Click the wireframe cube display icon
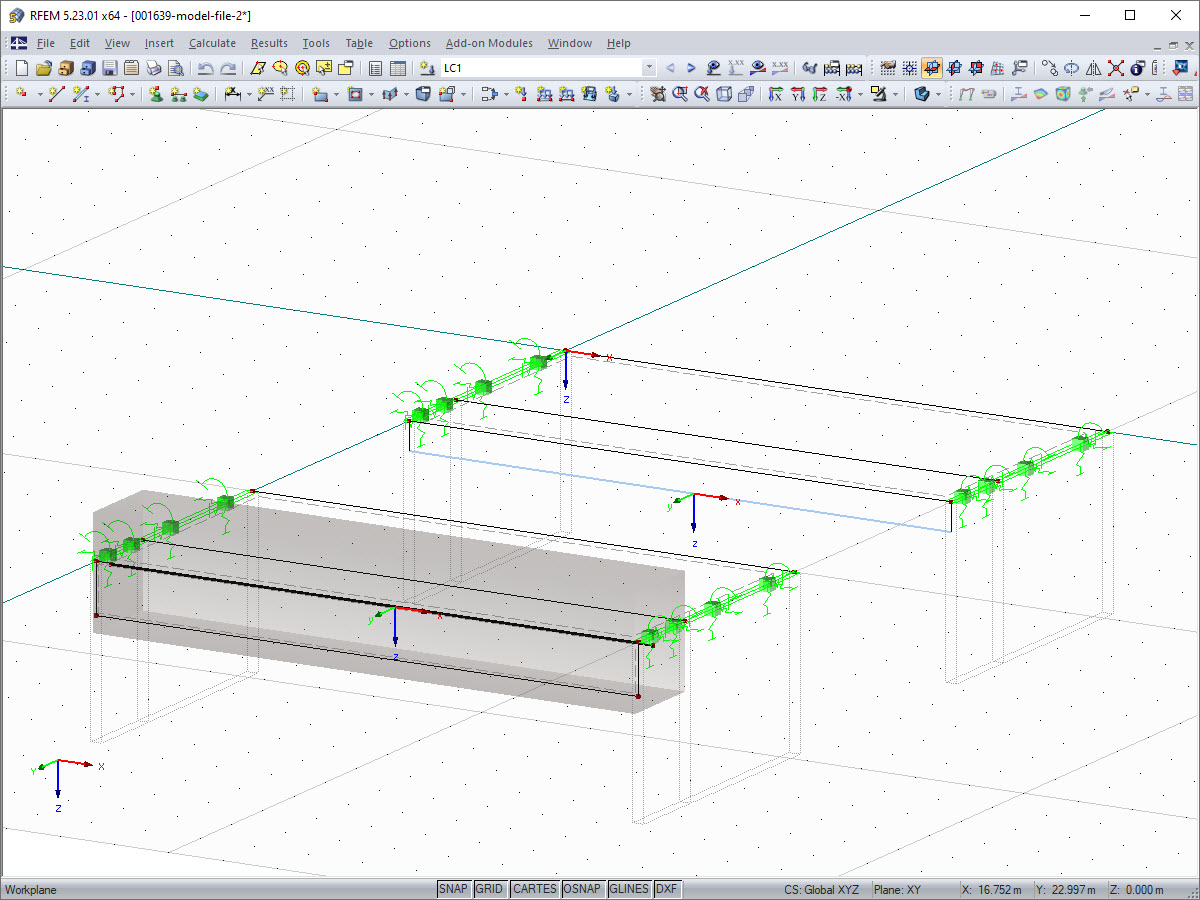Screen dimensions: 1200x900 click(x=724, y=94)
